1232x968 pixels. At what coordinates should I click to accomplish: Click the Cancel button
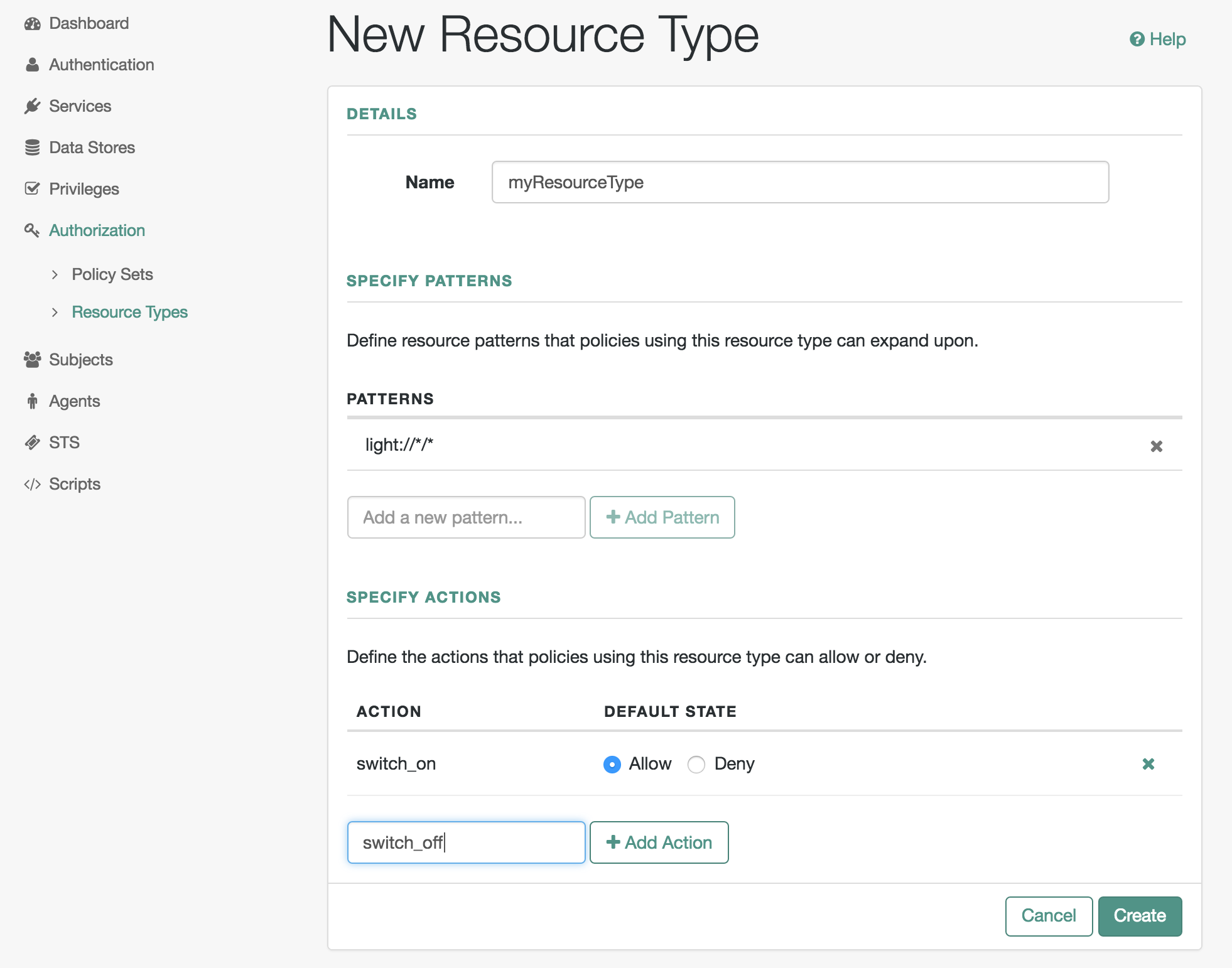pyautogui.click(x=1049, y=916)
